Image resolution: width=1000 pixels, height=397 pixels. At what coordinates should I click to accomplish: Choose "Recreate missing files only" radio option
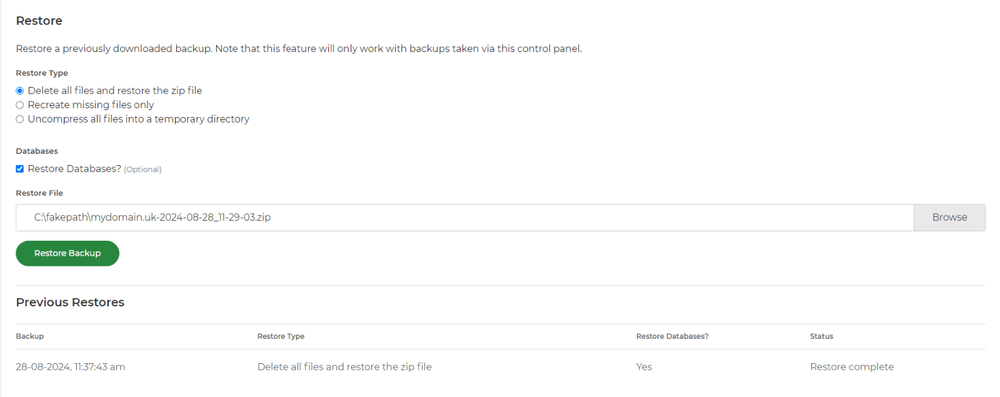coord(20,105)
